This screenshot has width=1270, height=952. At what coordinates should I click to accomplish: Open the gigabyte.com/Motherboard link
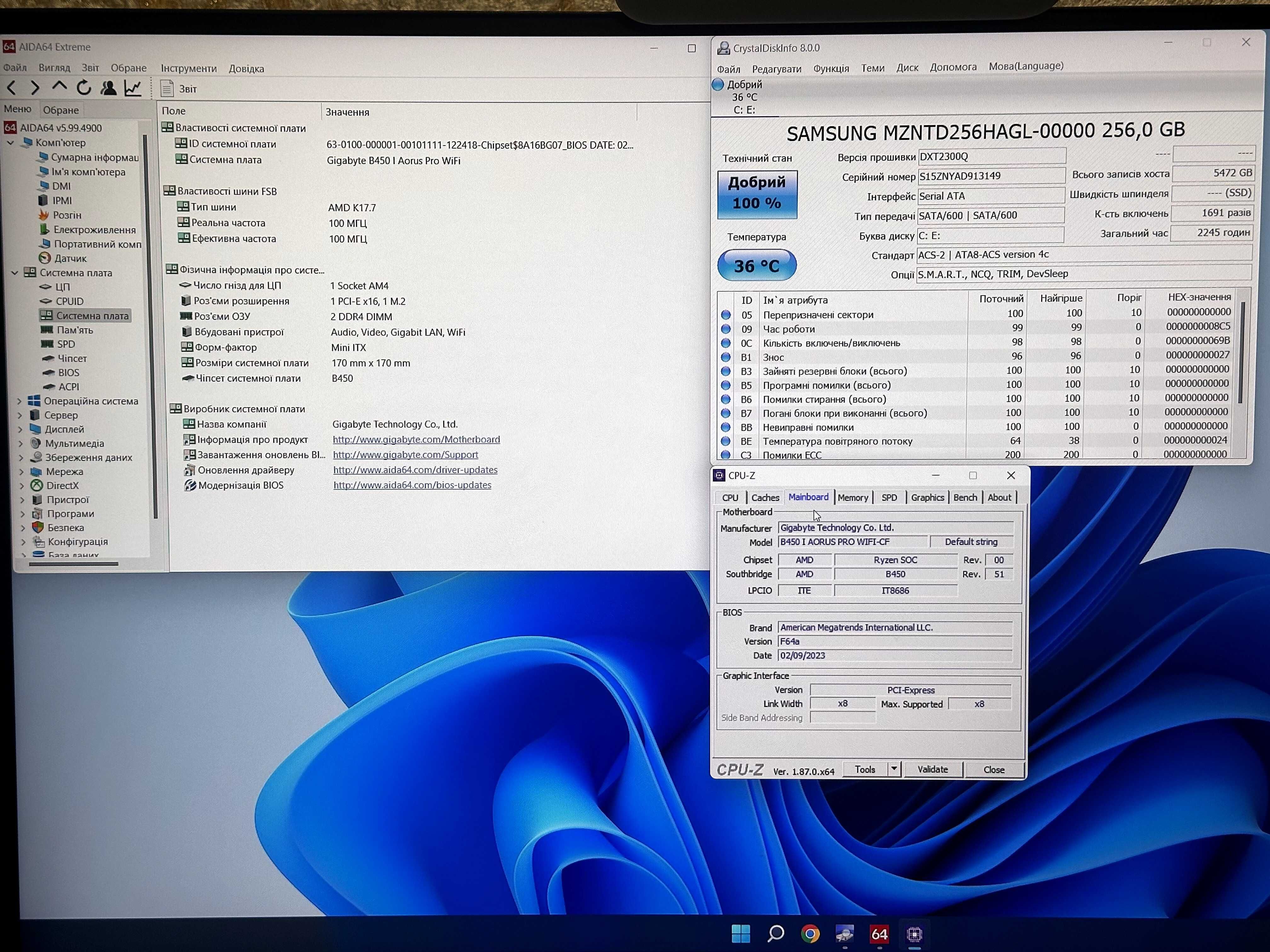pos(416,439)
